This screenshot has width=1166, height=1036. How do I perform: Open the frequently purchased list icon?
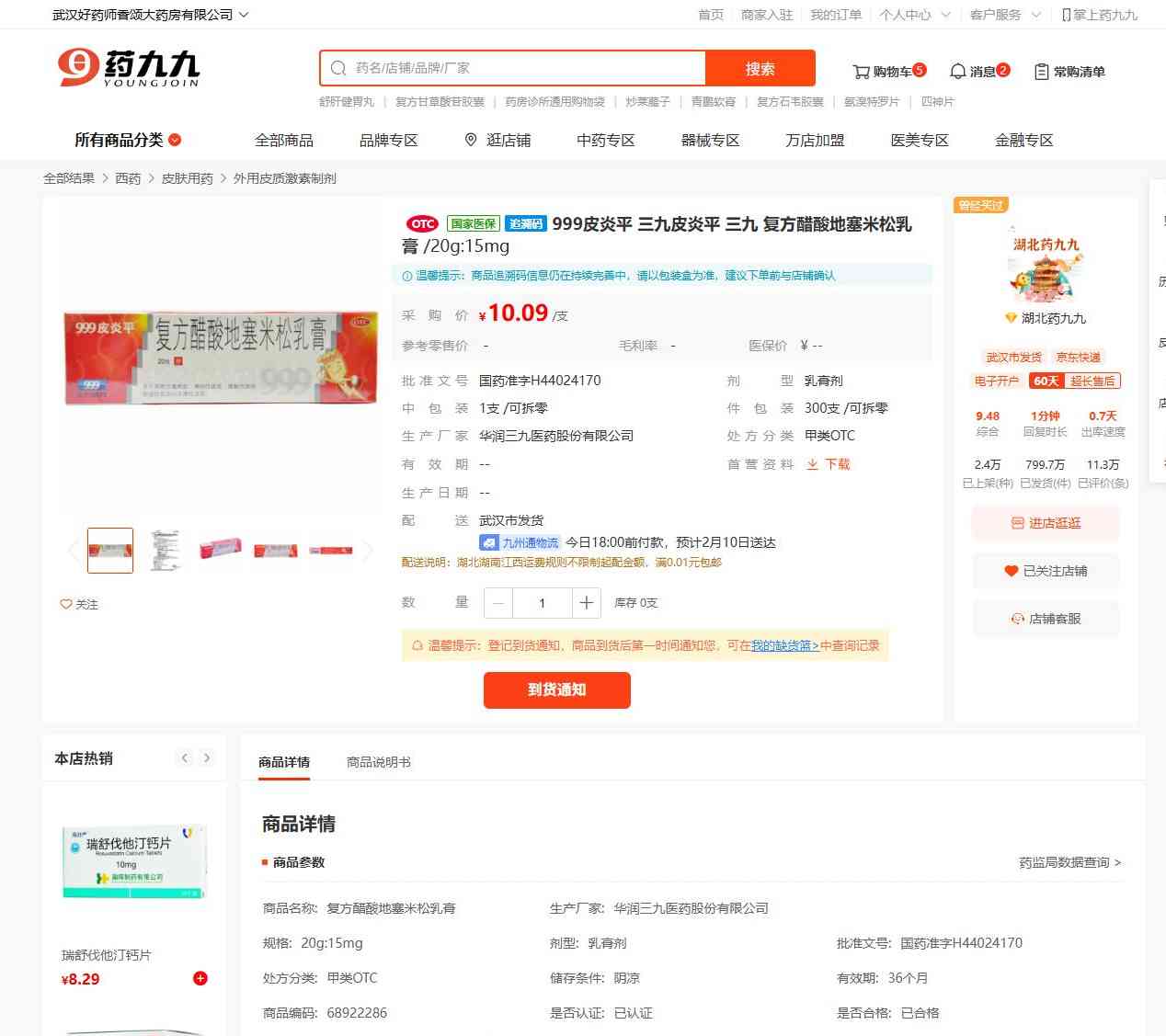[1042, 72]
